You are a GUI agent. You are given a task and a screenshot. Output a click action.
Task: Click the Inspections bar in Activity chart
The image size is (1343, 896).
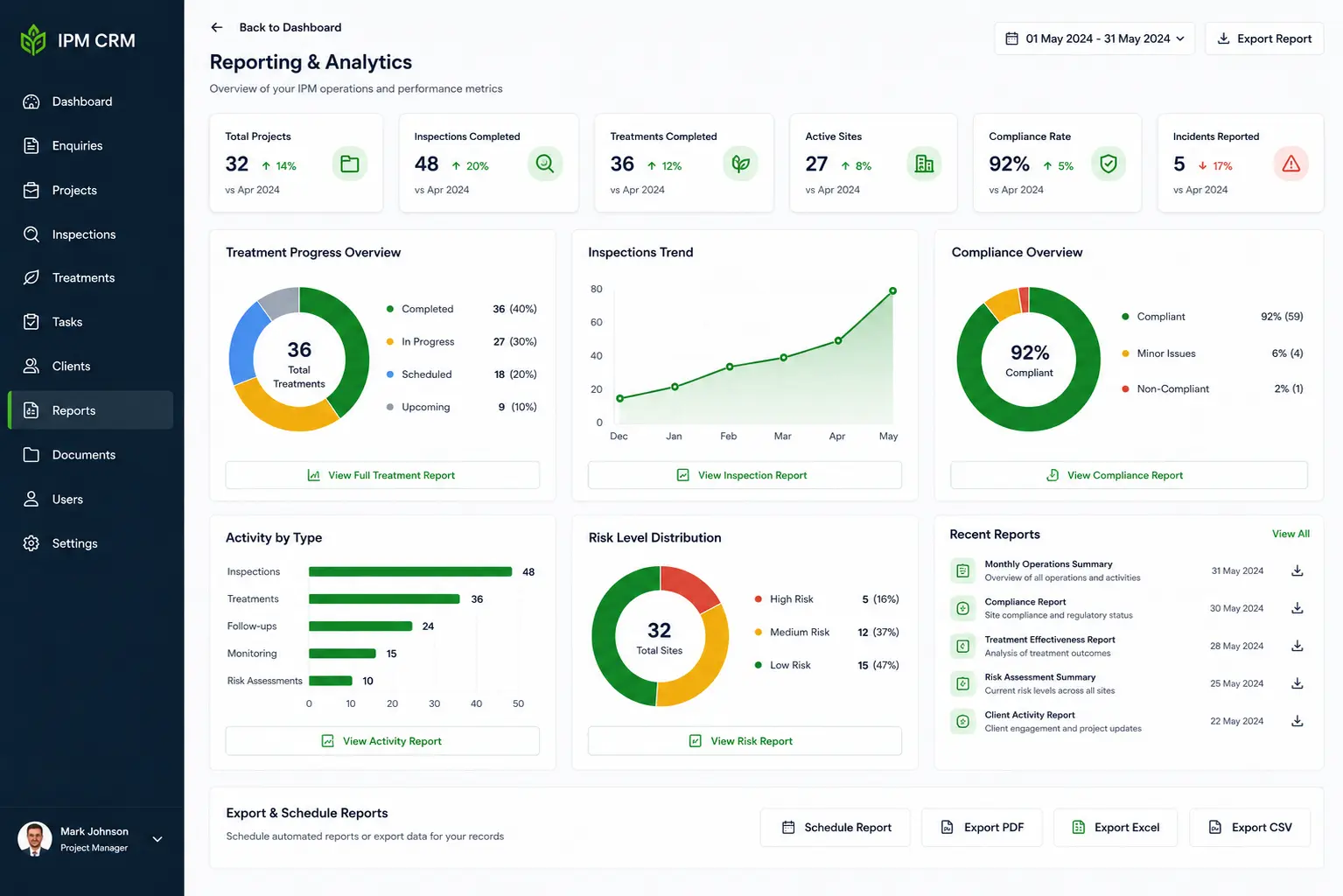tap(410, 571)
